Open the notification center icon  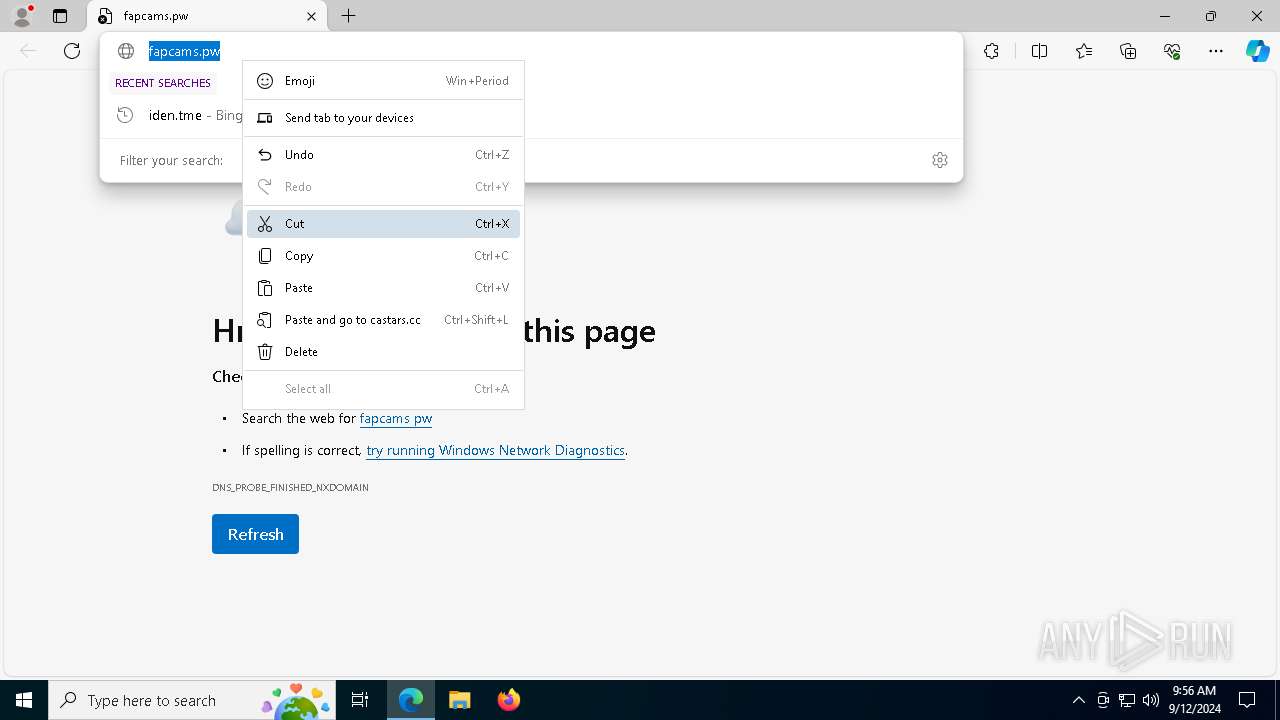pos(1248,700)
